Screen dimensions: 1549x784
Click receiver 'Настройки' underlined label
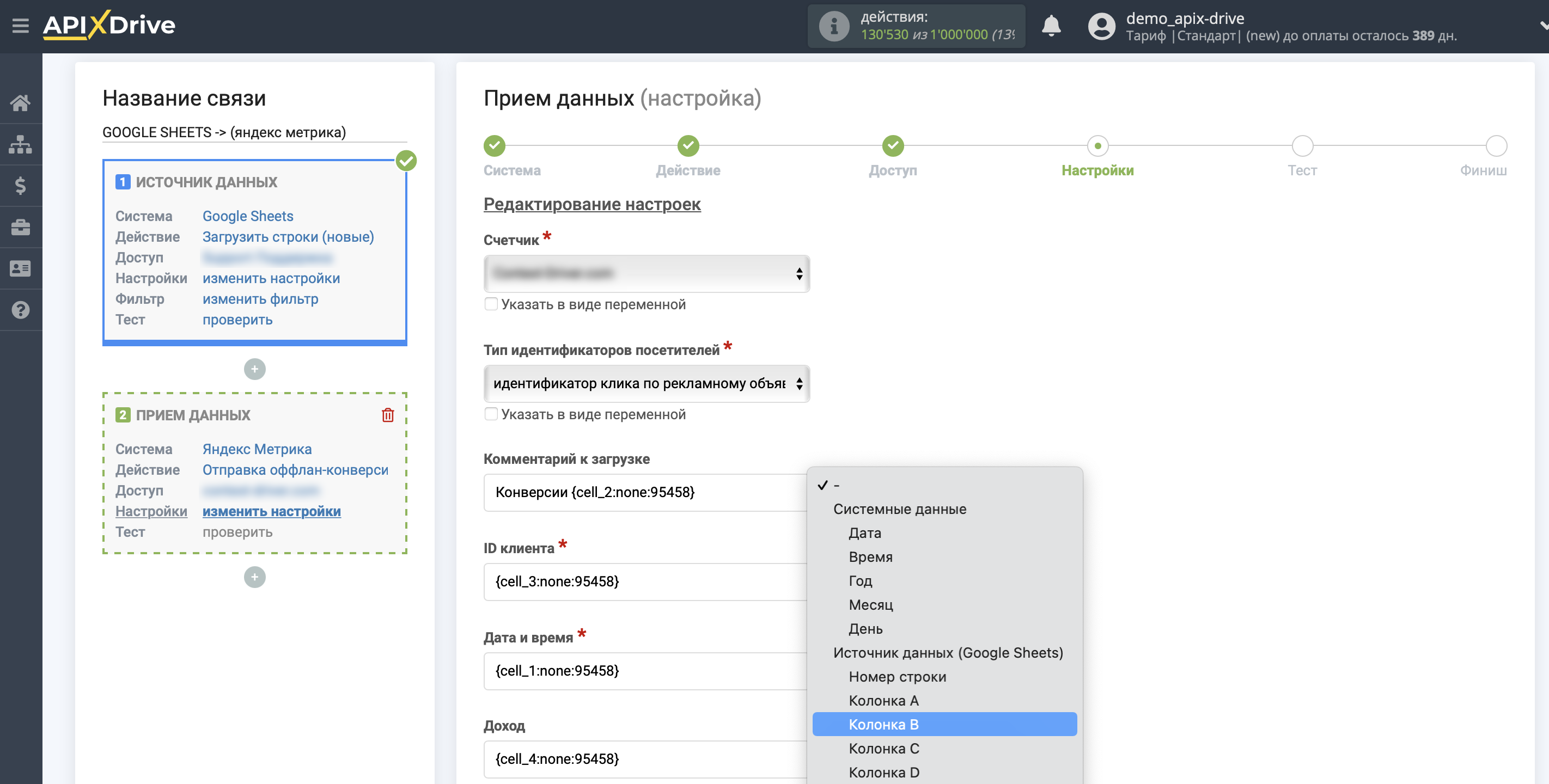point(151,511)
